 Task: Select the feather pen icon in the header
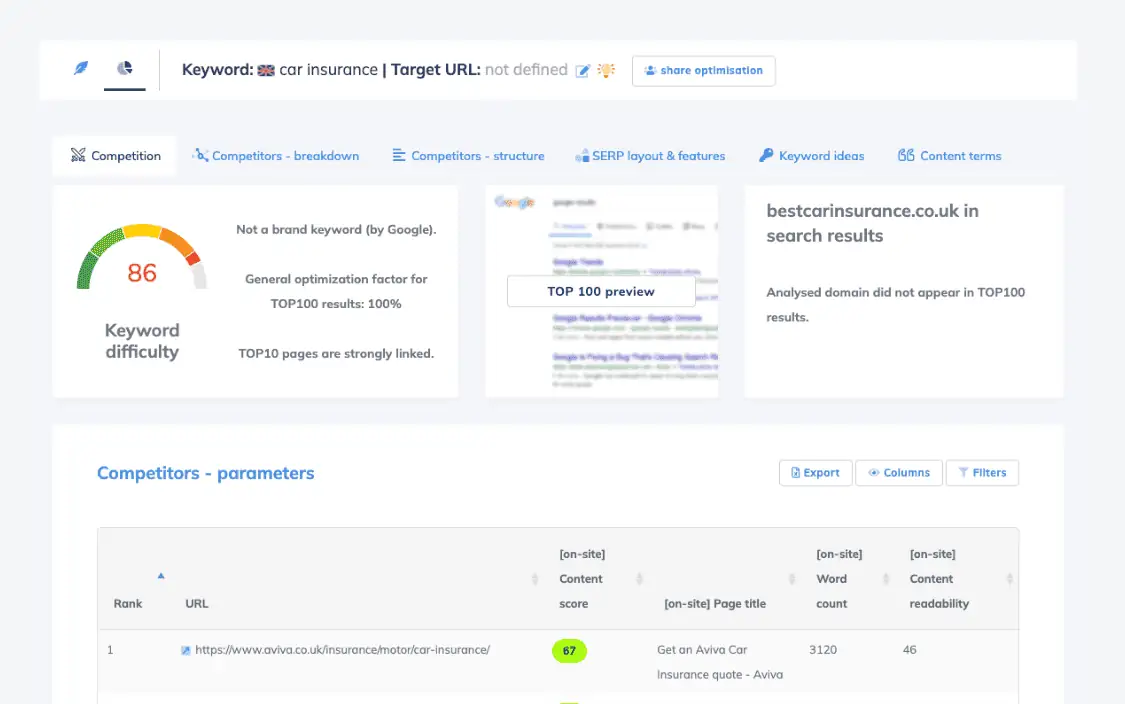pos(80,70)
